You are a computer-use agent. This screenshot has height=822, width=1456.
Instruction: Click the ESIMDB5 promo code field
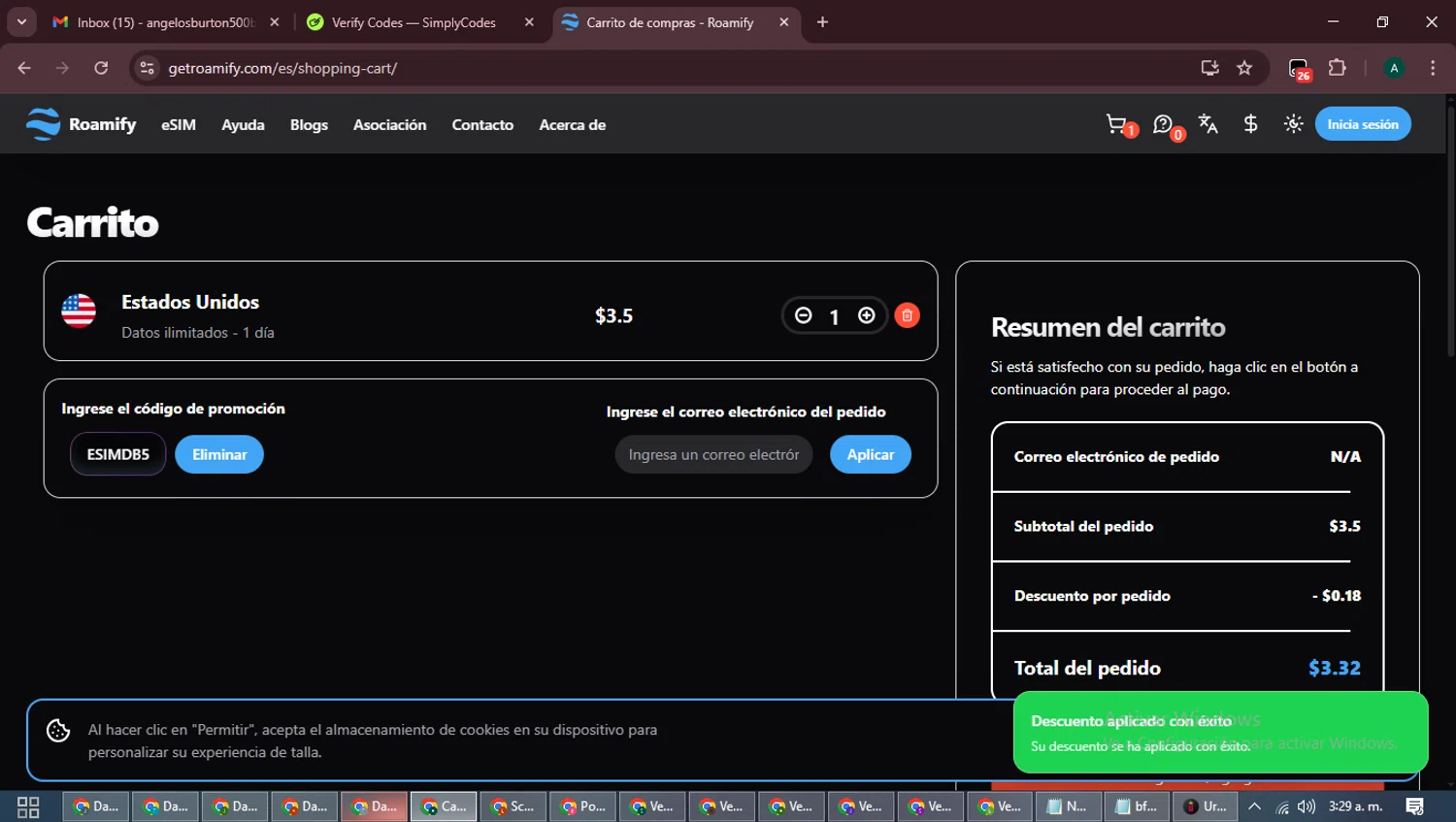118,454
